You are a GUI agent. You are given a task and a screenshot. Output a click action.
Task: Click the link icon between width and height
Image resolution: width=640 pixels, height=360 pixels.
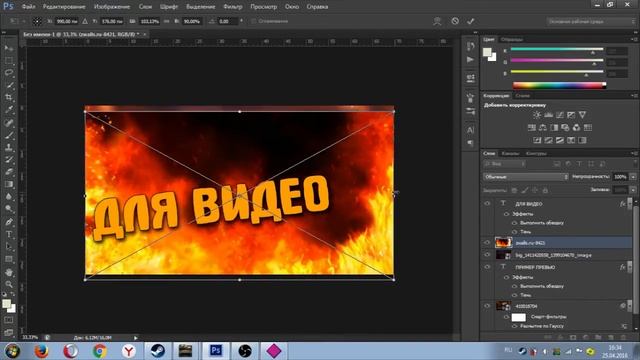167,21
